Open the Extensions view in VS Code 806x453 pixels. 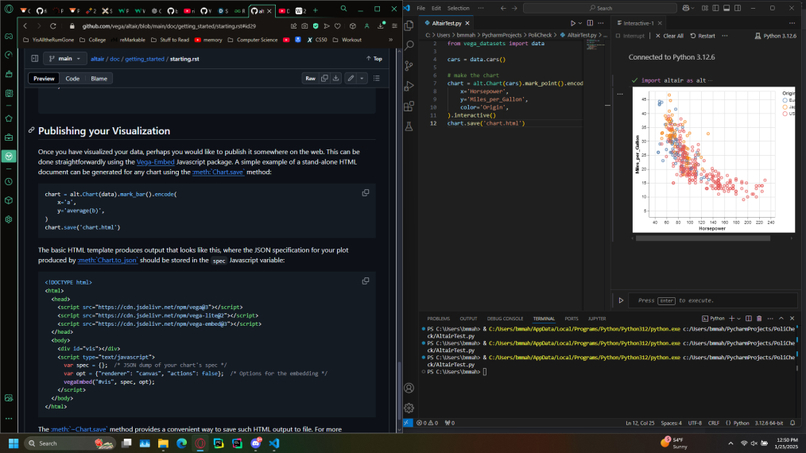tap(409, 106)
